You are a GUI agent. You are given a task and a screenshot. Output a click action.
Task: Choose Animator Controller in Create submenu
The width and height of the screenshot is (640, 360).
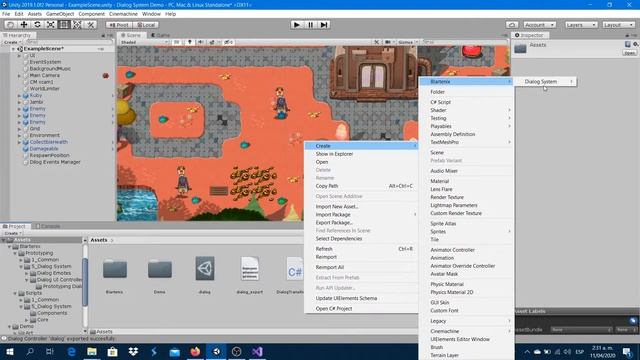click(452, 250)
